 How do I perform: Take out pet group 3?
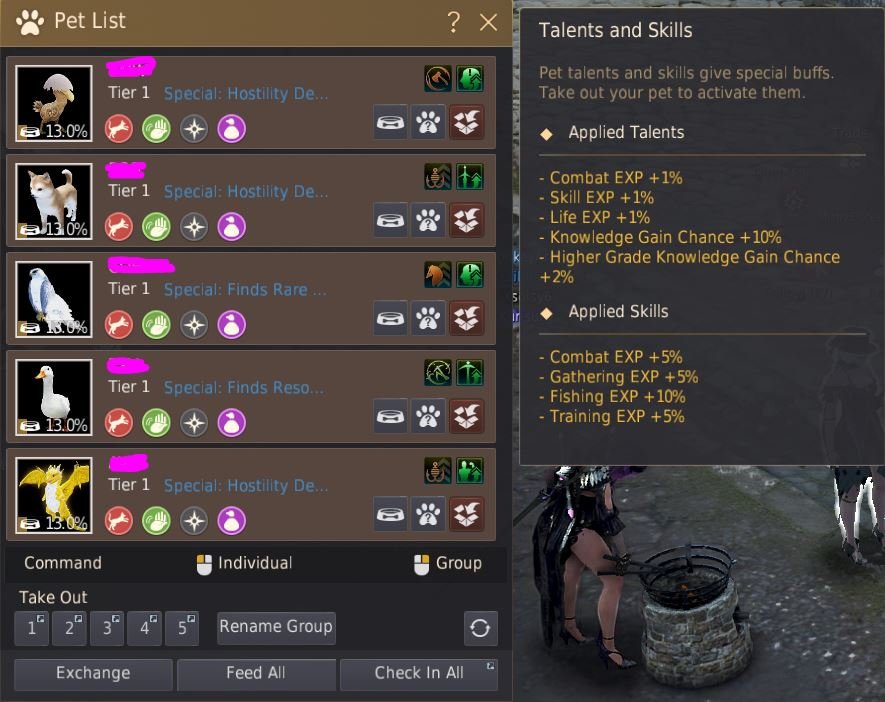107,628
